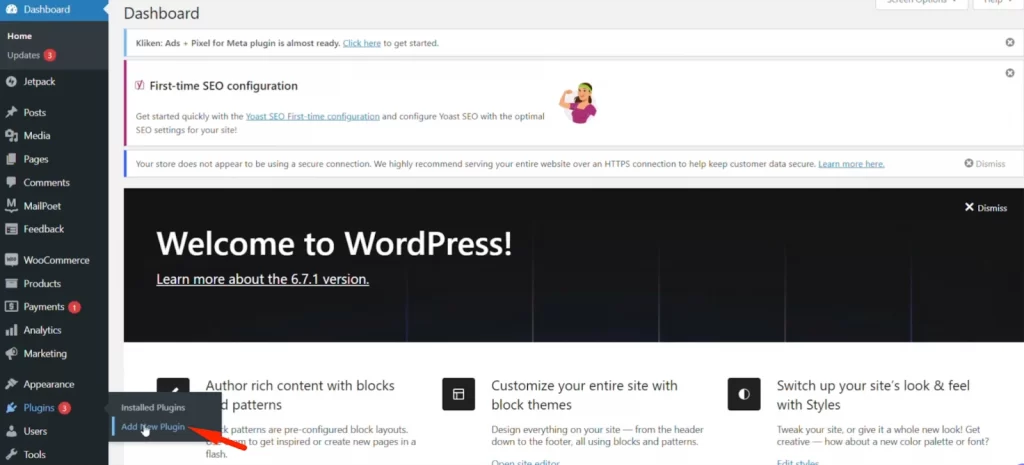Open Home under Dashboard
1024x465 pixels.
tap(20, 36)
